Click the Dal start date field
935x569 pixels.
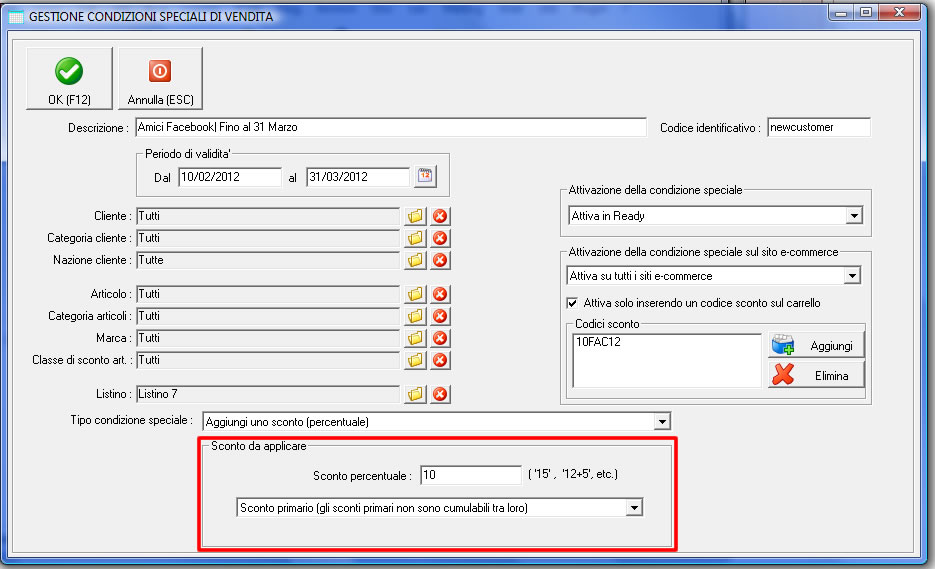coord(230,177)
